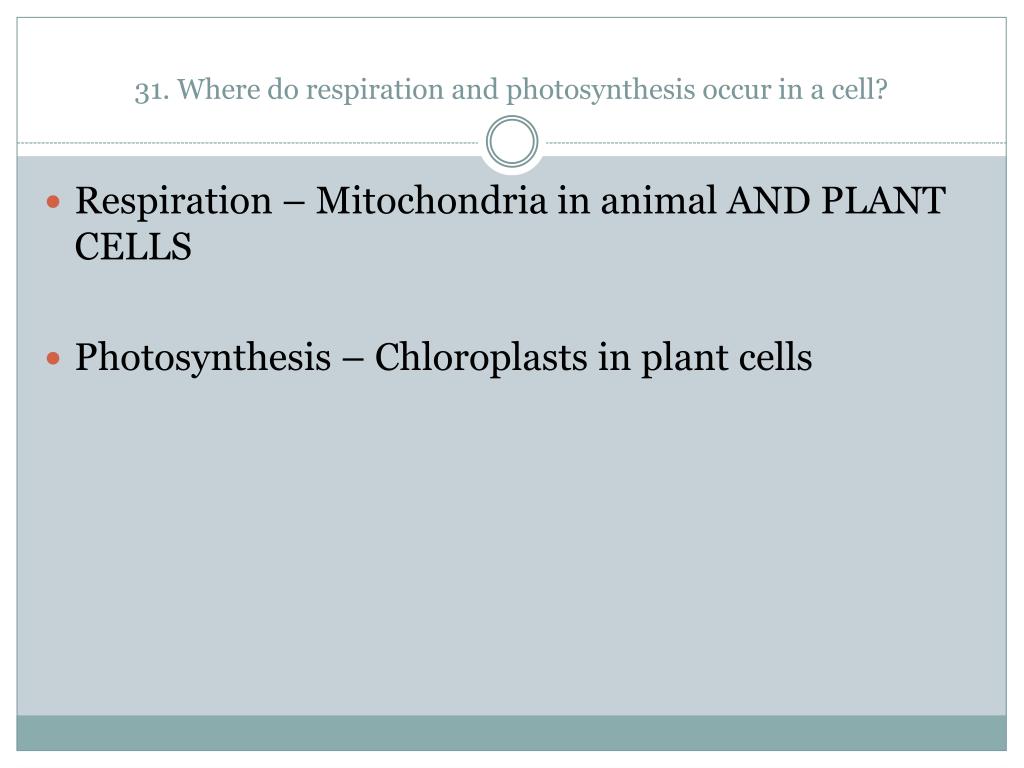Click the word 'Respiration' in the first bullet
Screen dimensions: 1024x768
click(x=173, y=201)
